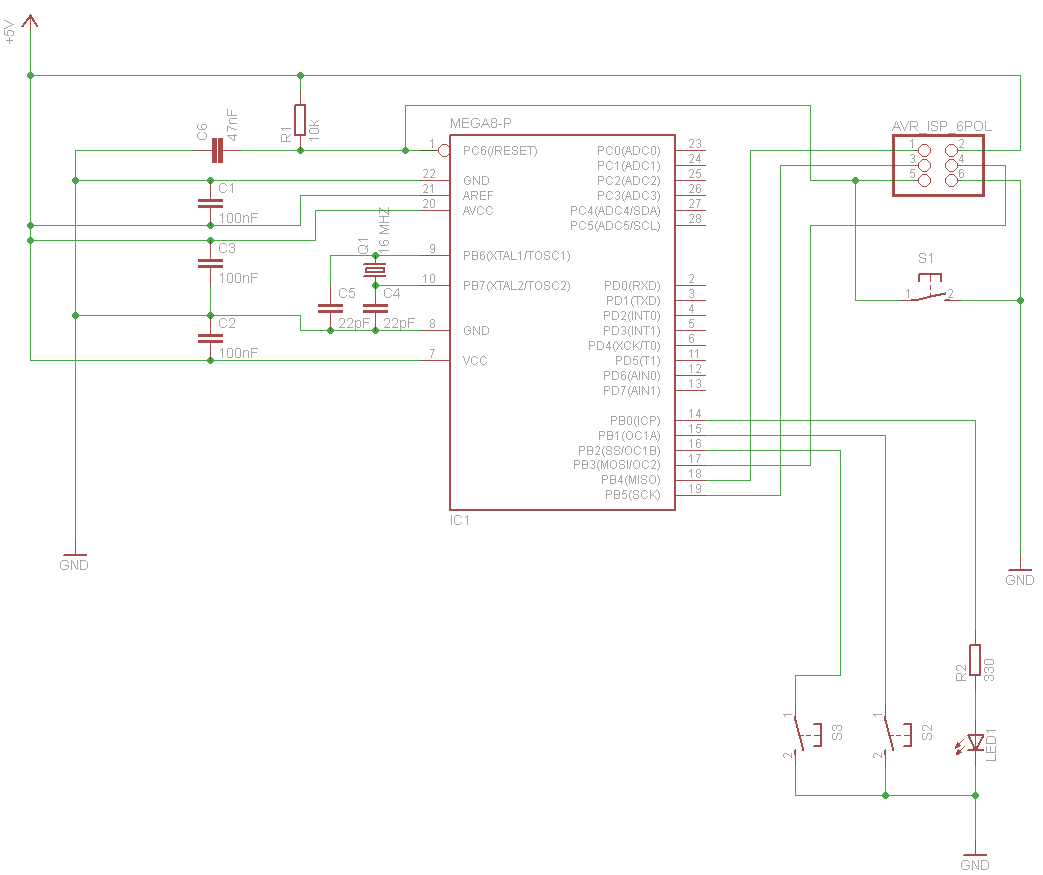This screenshot has height=875, width=1043.
Task: Click the PD0(RXD) pin label
Action: pyautogui.click(x=632, y=285)
